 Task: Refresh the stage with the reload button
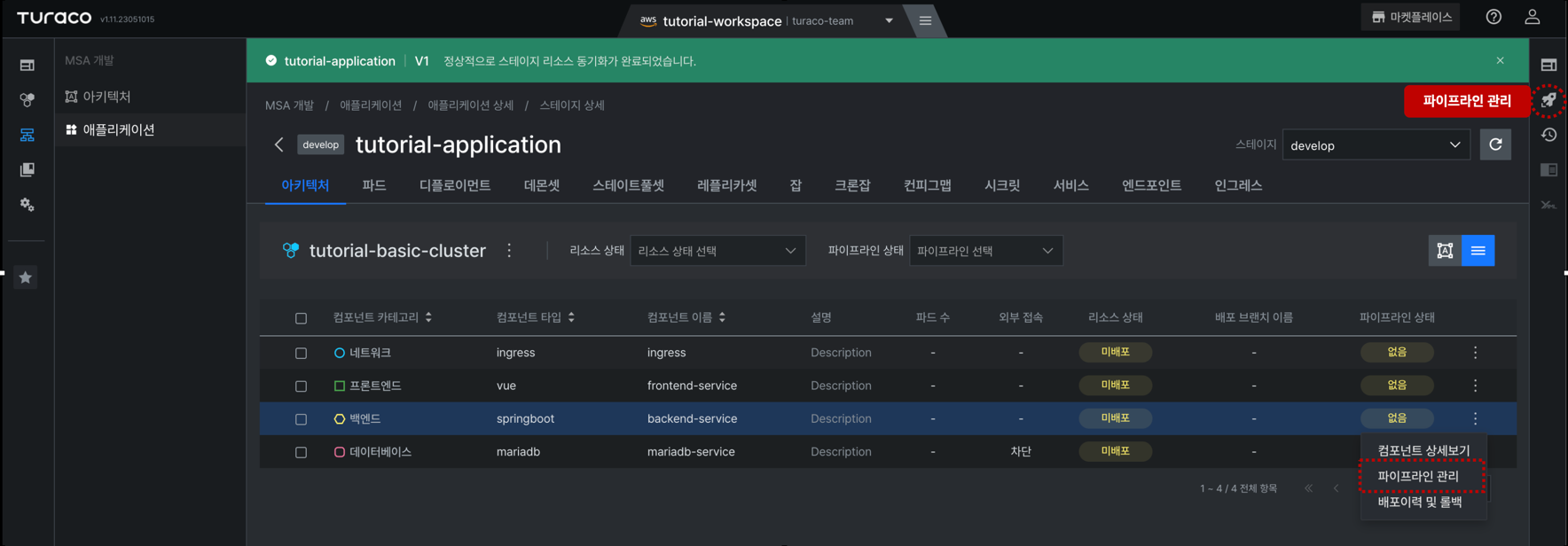tap(1495, 144)
